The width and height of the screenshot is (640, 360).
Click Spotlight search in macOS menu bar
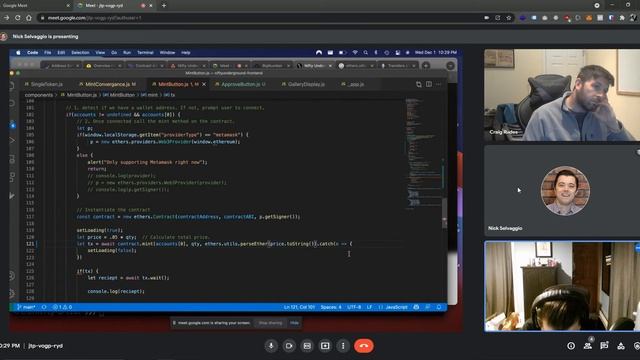[366, 53]
